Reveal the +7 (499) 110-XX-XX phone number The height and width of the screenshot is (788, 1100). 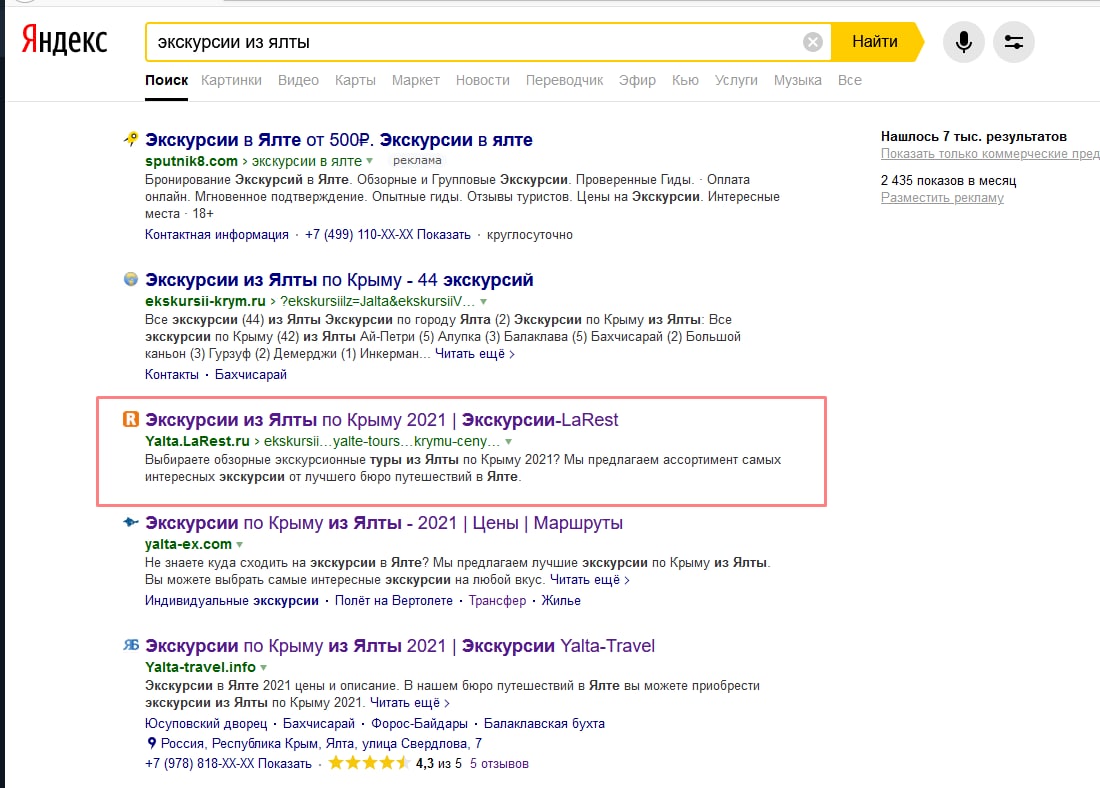pyautogui.click(x=387, y=234)
